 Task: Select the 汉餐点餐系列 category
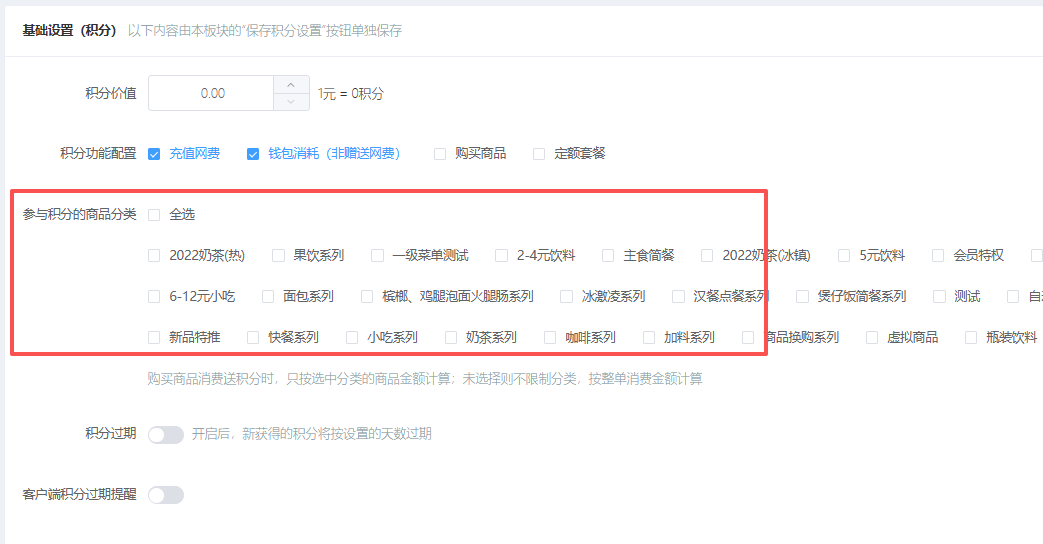click(678, 297)
